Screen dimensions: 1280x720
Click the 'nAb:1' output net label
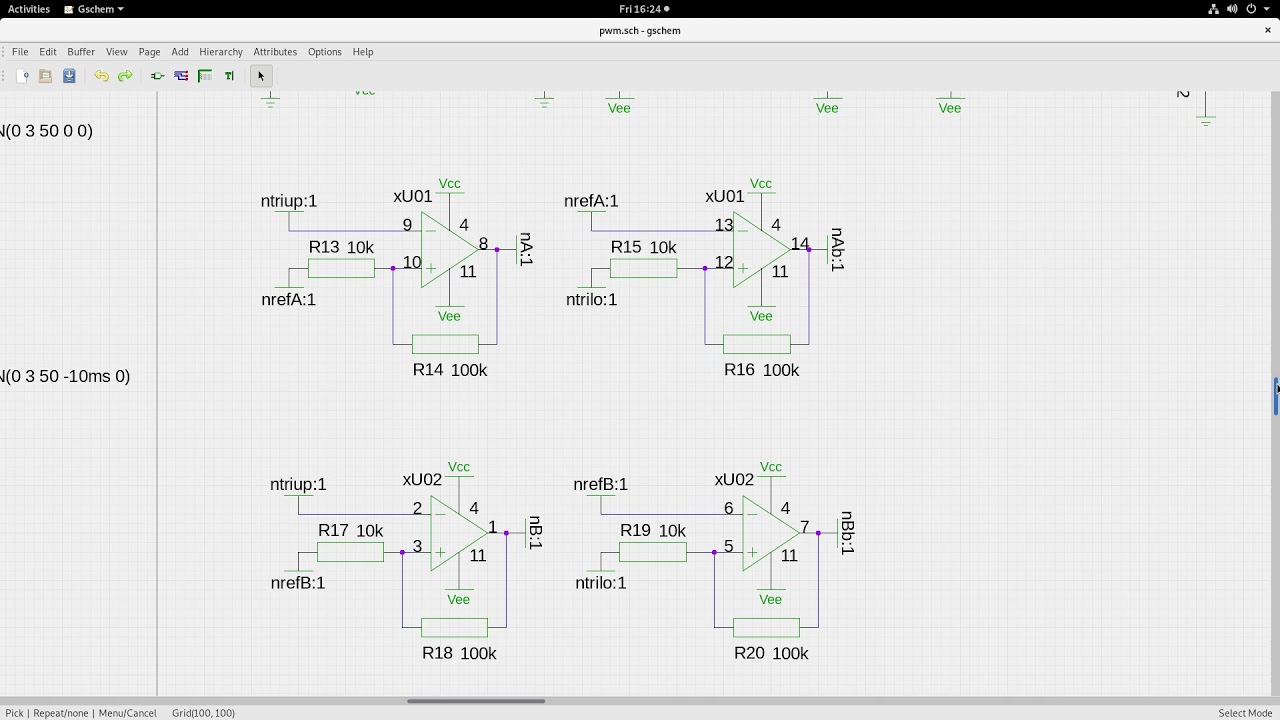838,249
